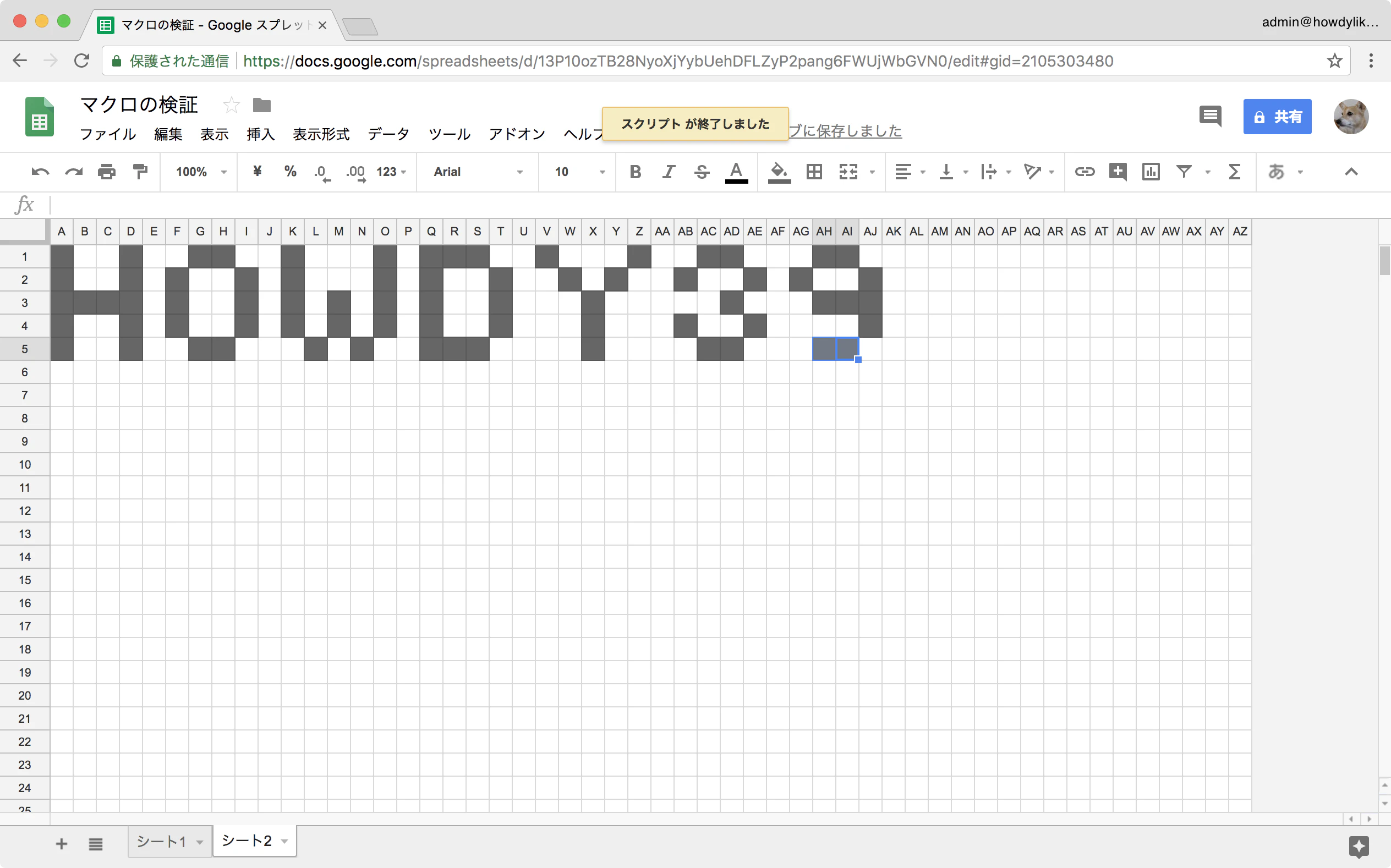Open the ツール menu

tap(450, 134)
